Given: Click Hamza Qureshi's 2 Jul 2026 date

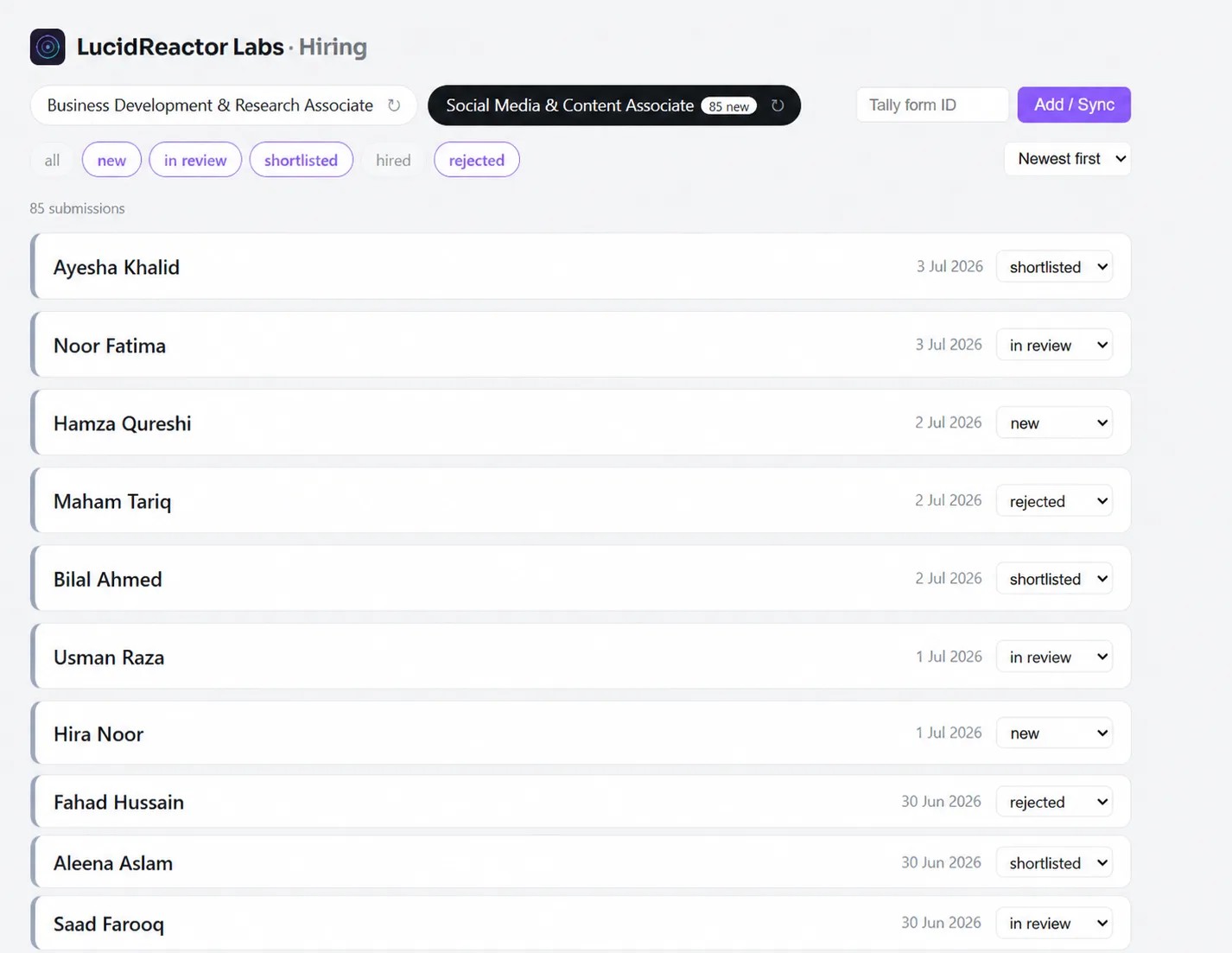Looking at the screenshot, I should pos(949,422).
